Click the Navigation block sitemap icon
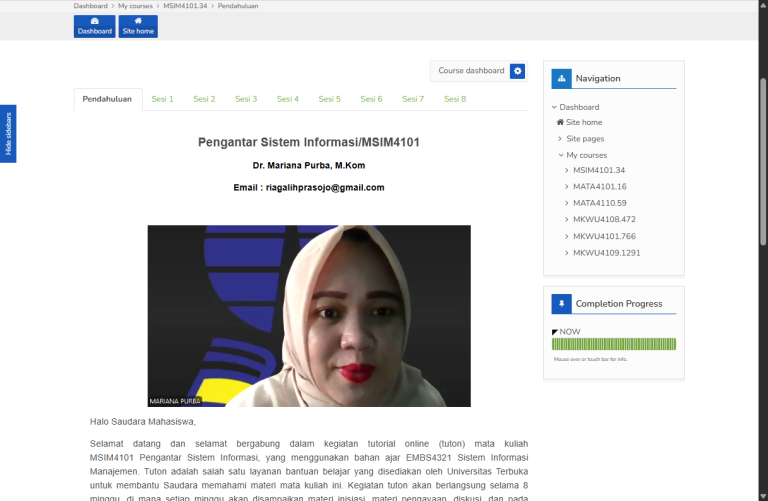The height and width of the screenshot is (501, 768). [561, 78]
